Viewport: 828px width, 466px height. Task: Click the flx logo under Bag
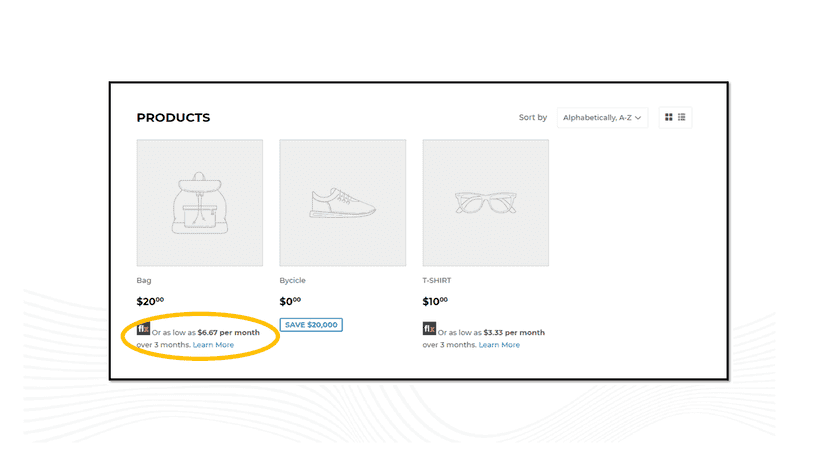tap(143, 329)
